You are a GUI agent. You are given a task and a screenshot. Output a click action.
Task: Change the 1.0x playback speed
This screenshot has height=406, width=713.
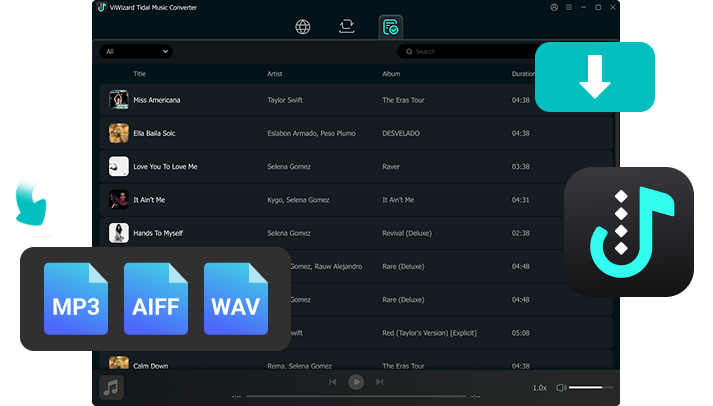540,388
